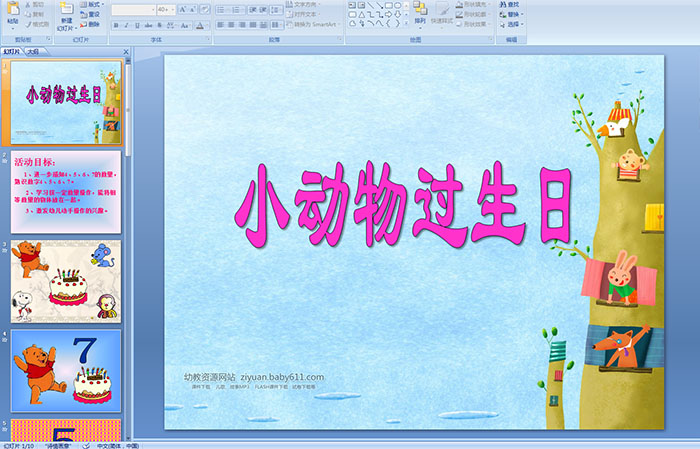Pick the straight line shape

[370, 5]
